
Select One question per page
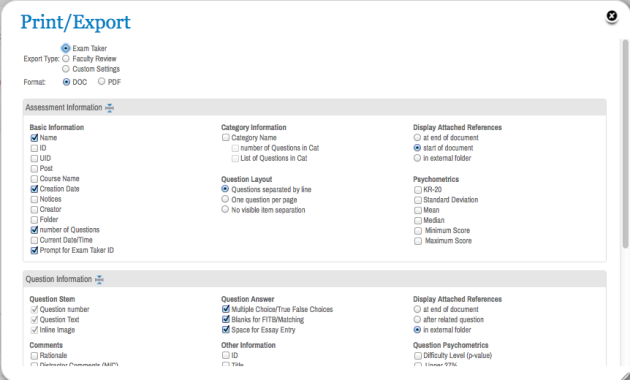click(x=225, y=199)
